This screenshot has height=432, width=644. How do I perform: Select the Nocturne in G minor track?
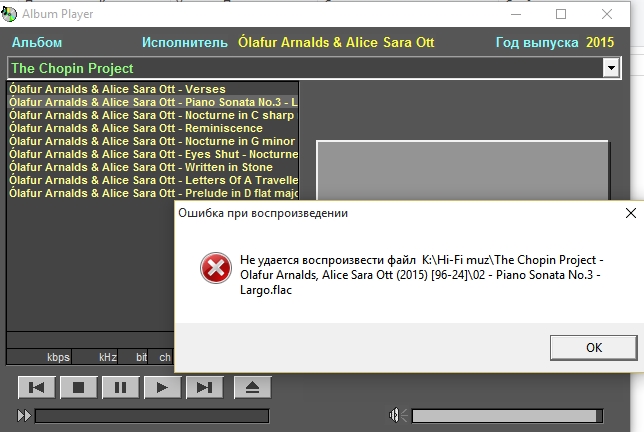tap(152, 141)
